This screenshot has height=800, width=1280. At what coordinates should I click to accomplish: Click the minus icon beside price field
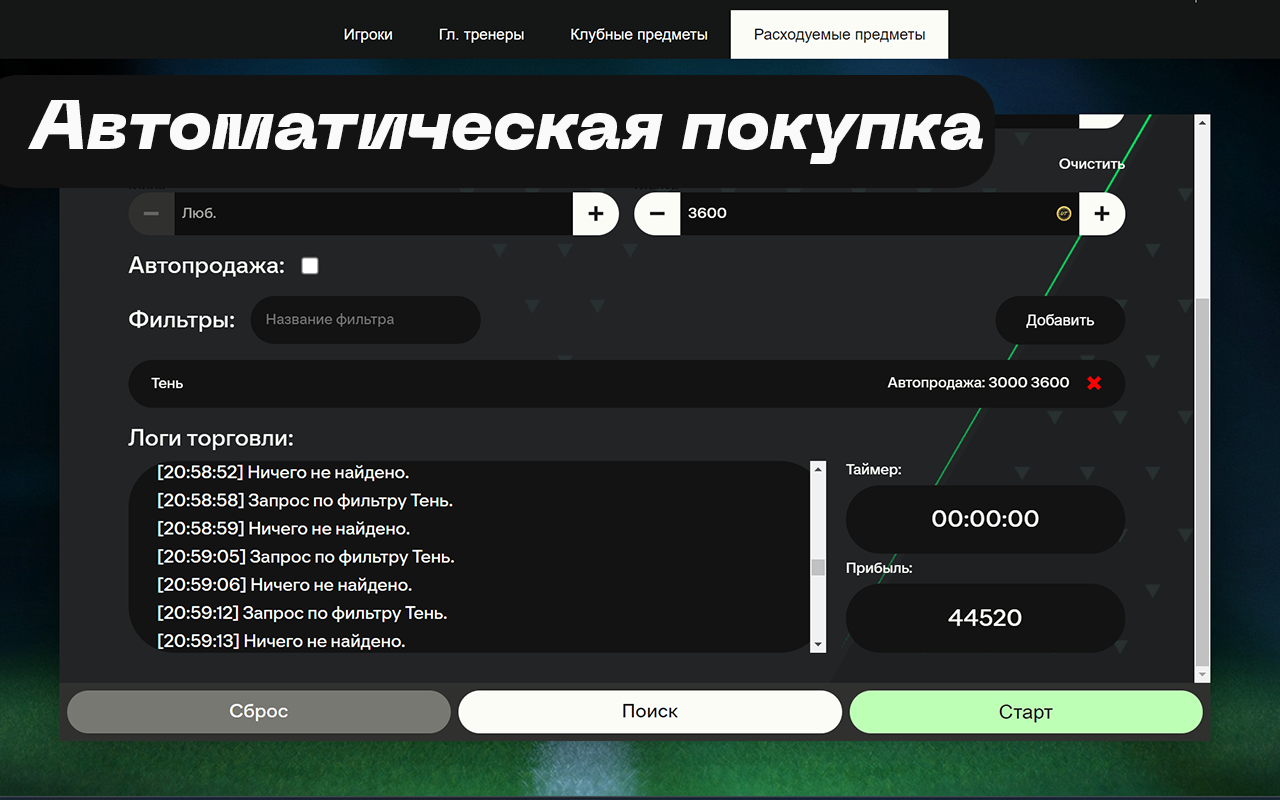657,213
